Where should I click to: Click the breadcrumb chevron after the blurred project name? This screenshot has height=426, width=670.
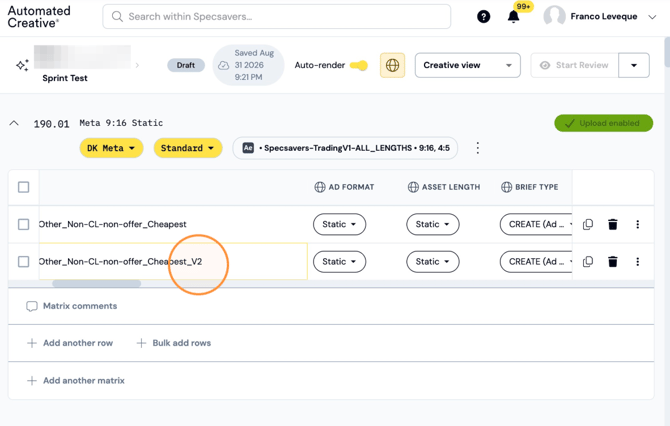[137, 65]
